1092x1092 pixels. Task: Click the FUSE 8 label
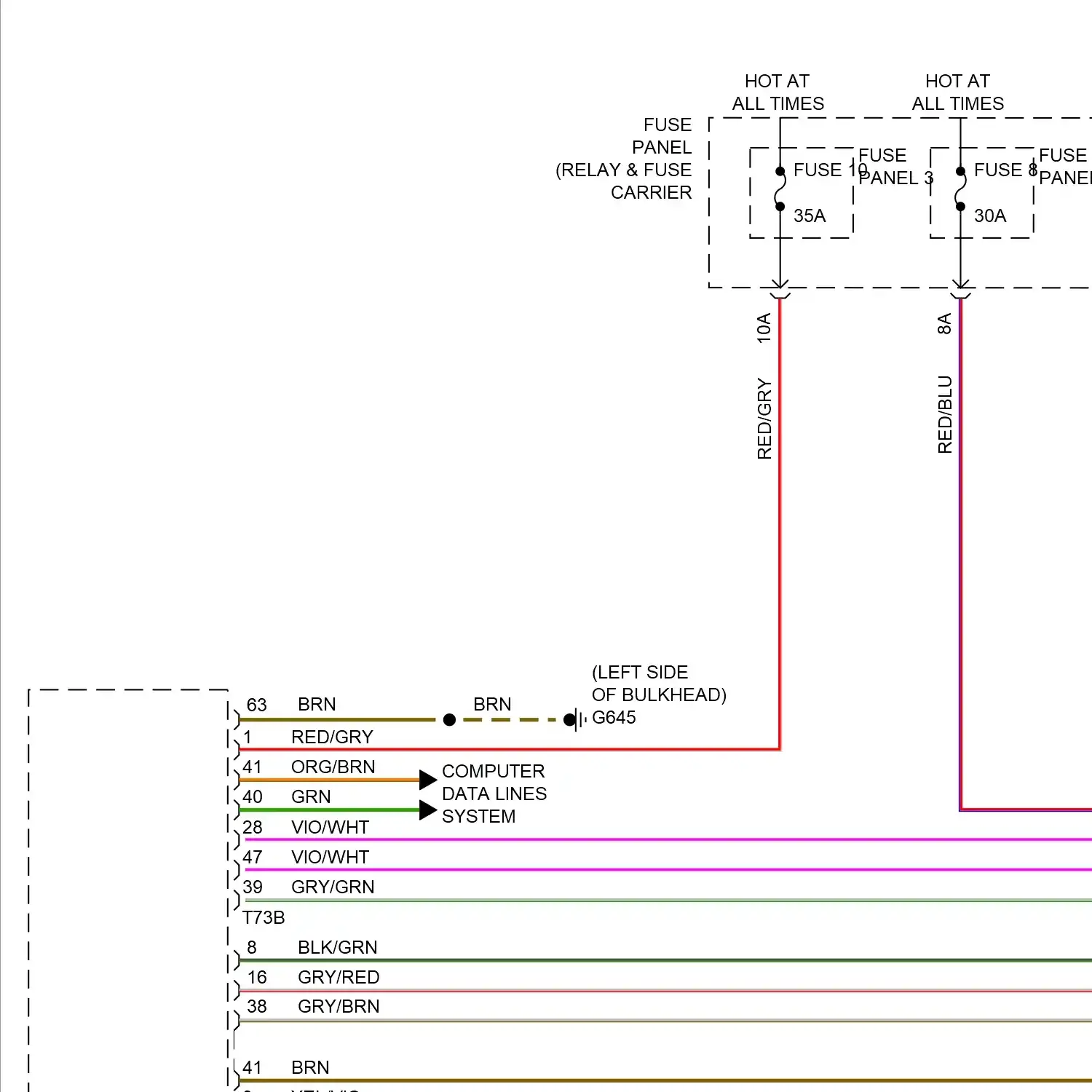(x=1005, y=170)
